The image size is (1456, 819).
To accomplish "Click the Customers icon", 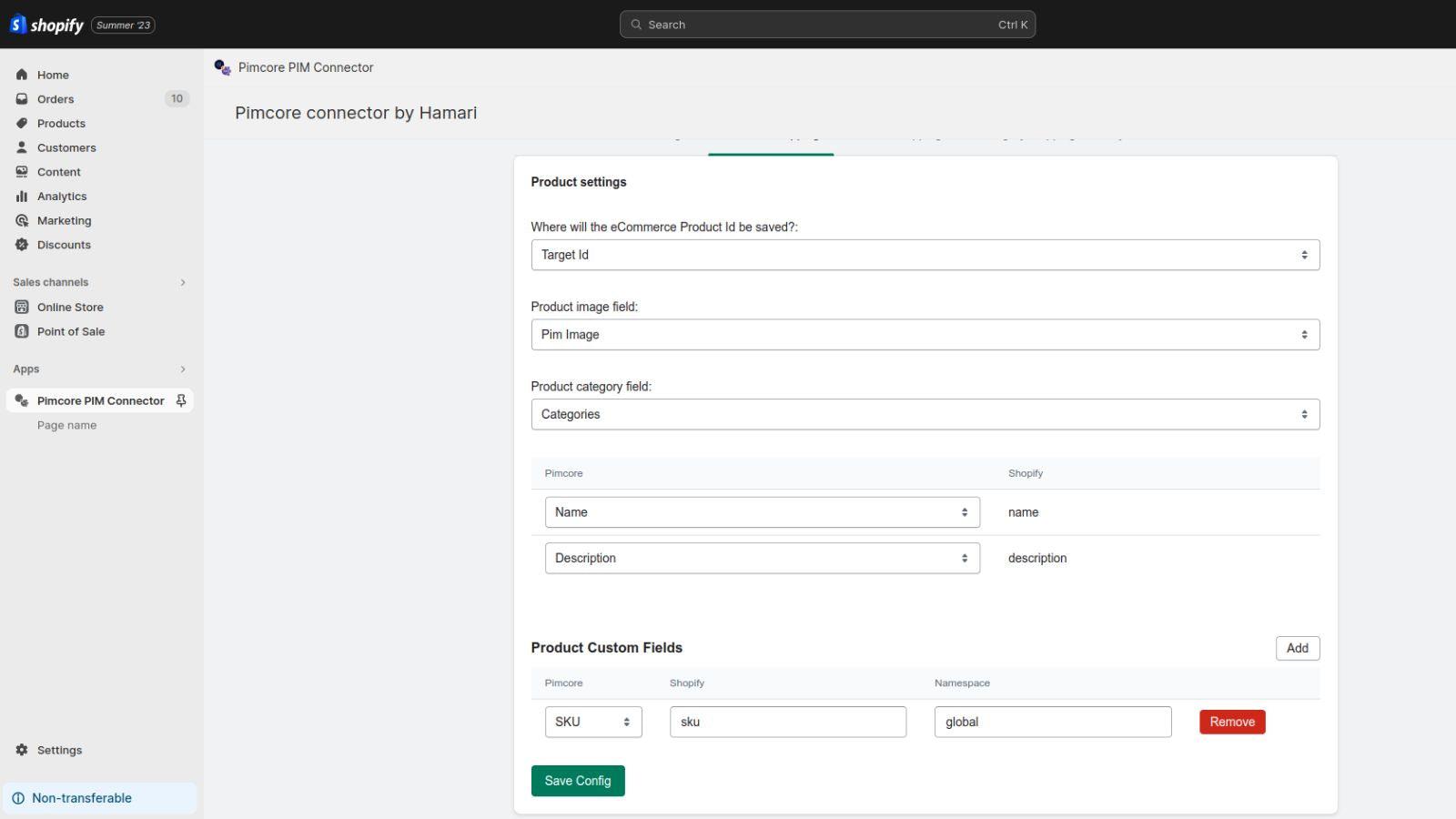I will pyautogui.click(x=21, y=147).
